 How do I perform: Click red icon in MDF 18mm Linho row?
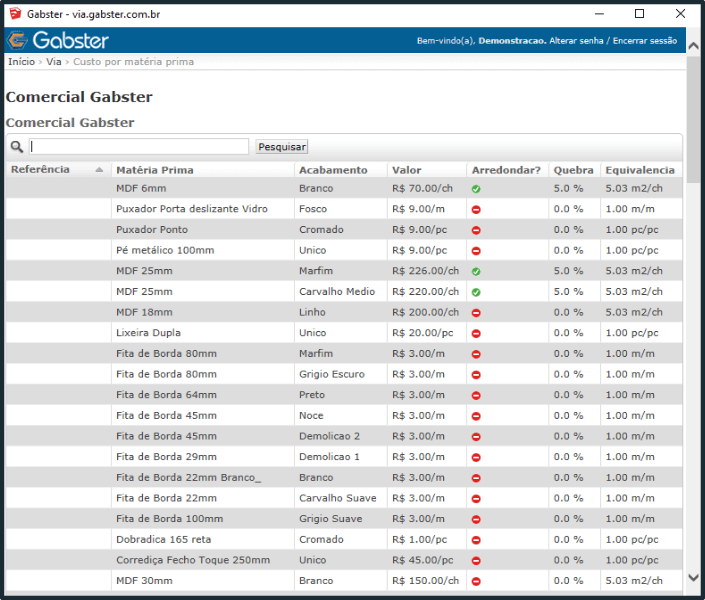click(476, 313)
